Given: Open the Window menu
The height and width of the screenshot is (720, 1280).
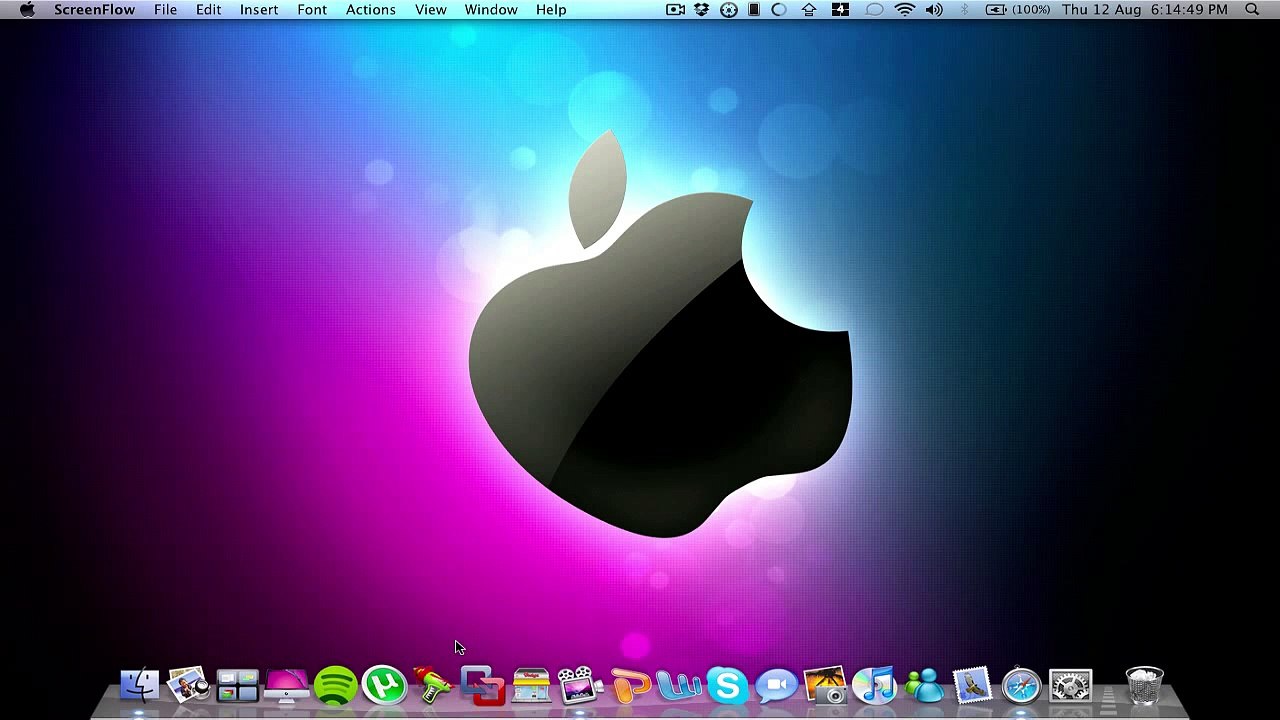Looking at the screenshot, I should (x=491, y=10).
